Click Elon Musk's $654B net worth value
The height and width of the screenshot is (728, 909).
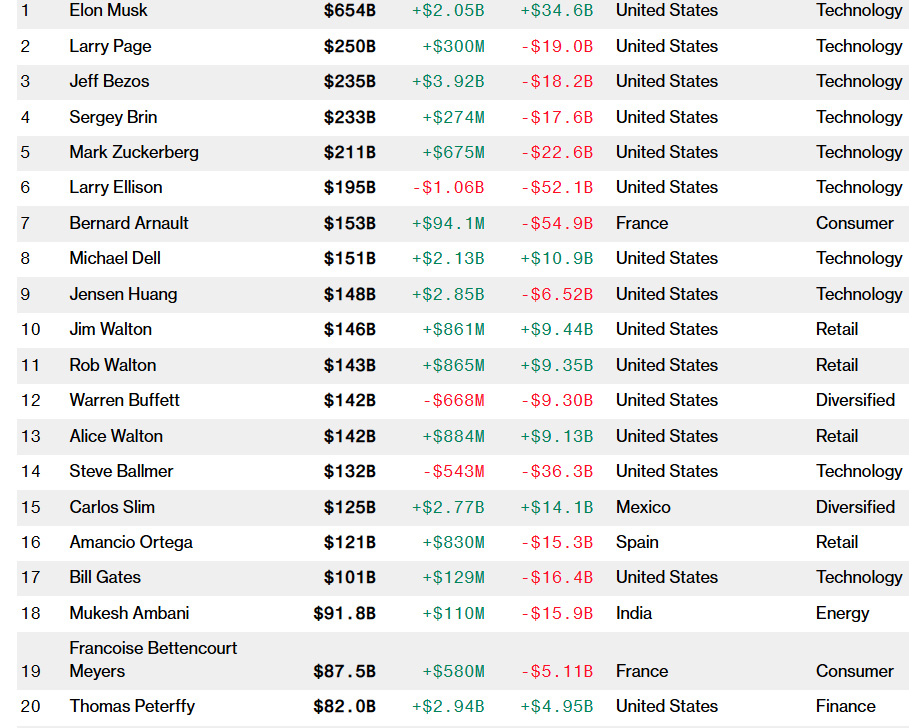pos(349,11)
